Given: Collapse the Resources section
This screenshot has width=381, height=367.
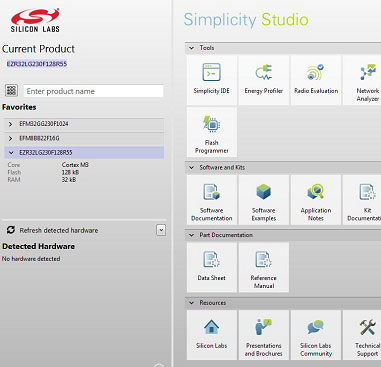Looking at the screenshot, I should (191, 303).
